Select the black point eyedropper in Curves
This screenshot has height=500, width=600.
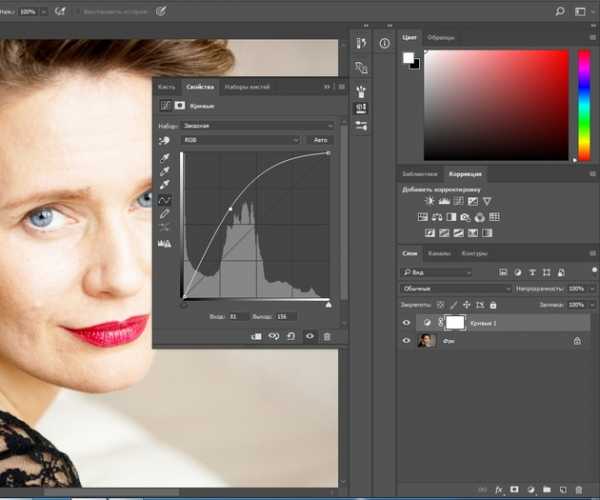pos(165,157)
